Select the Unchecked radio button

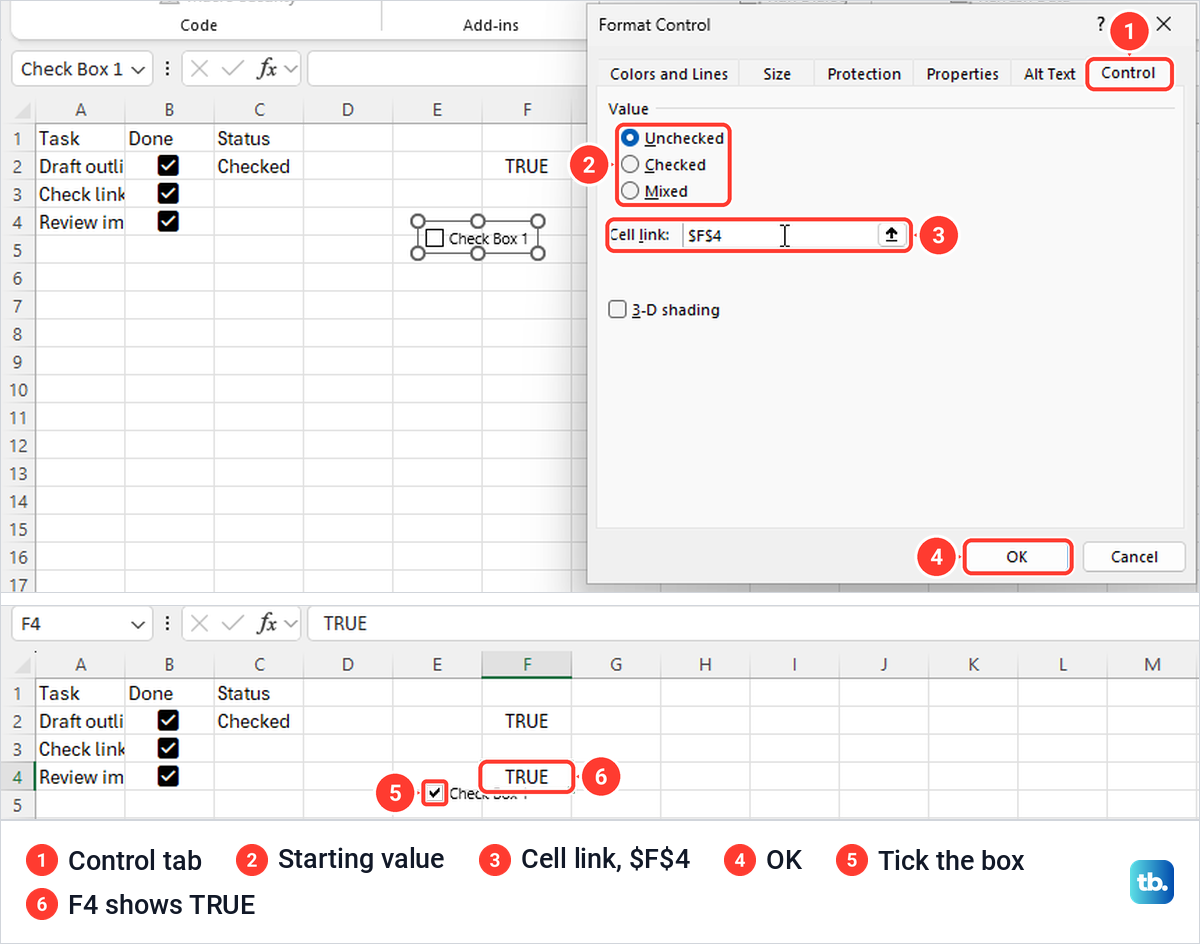pos(631,138)
